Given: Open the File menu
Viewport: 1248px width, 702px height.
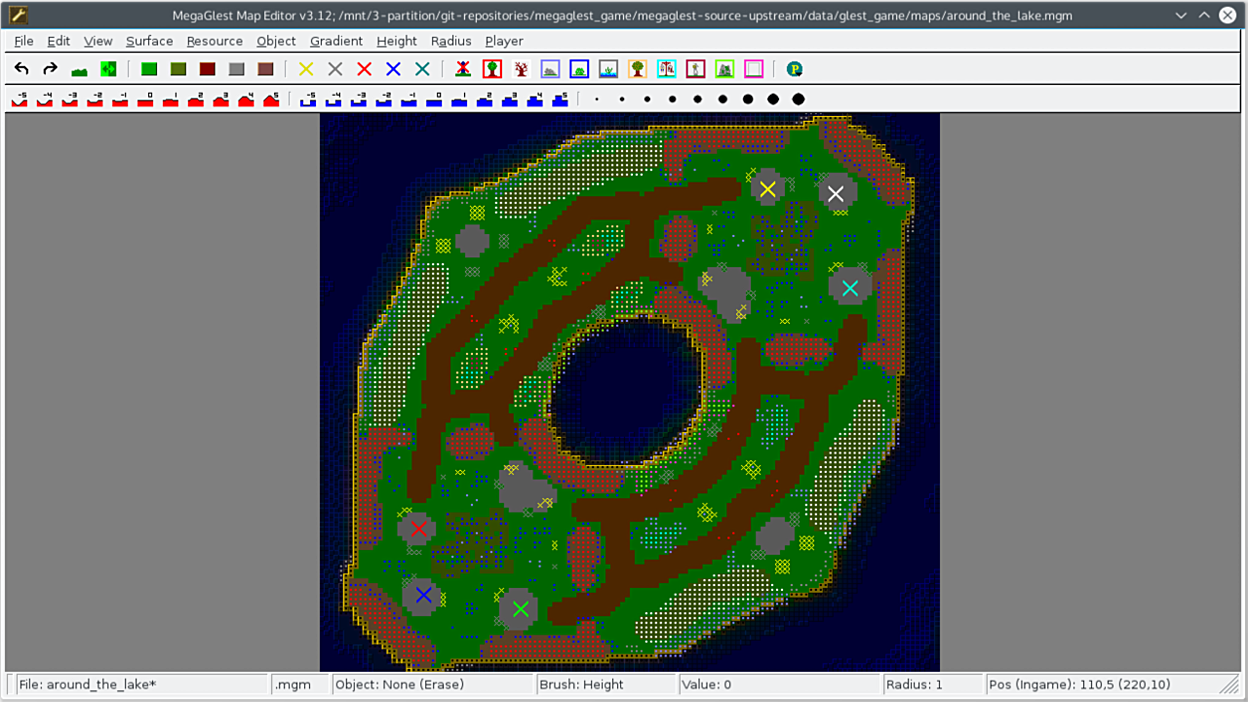Looking at the screenshot, I should tap(24, 41).
